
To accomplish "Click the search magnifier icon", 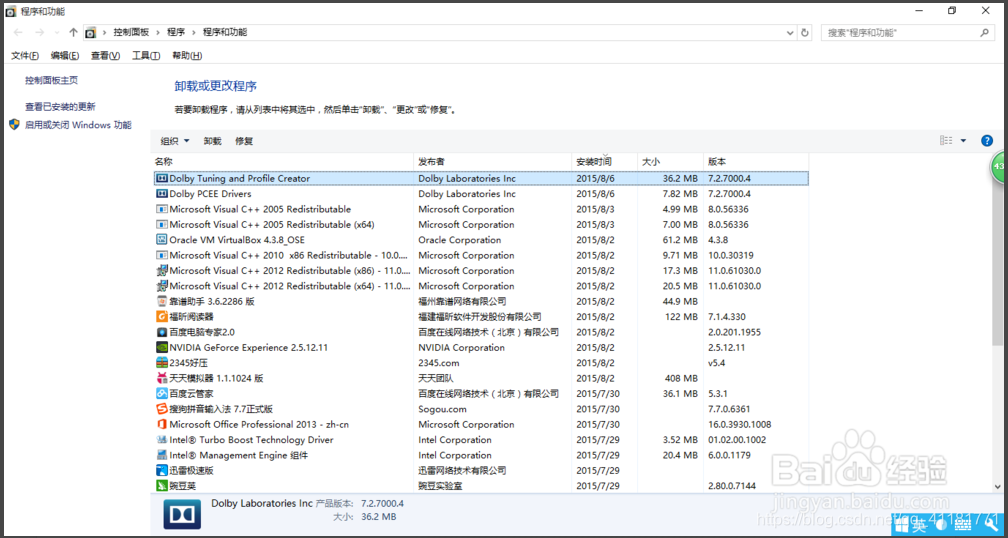I will (x=984, y=32).
